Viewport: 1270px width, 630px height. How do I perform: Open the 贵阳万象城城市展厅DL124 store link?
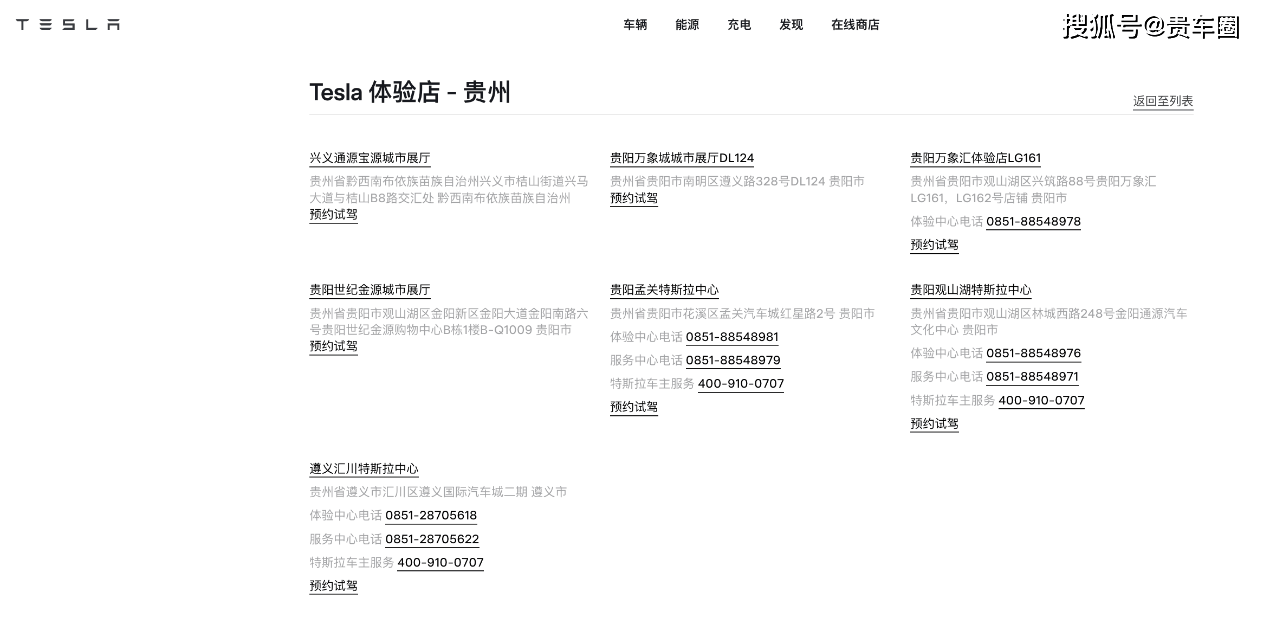[x=682, y=158]
